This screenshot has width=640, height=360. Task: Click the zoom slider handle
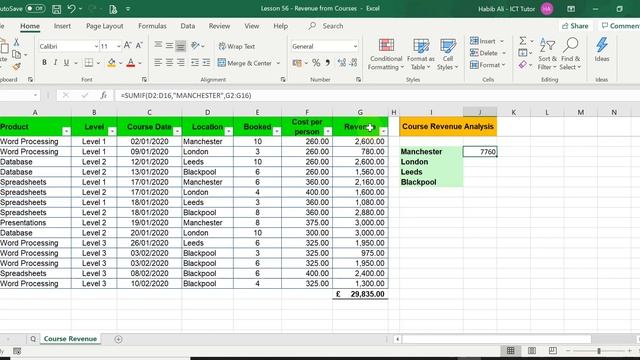pyautogui.click(x=599, y=351)
